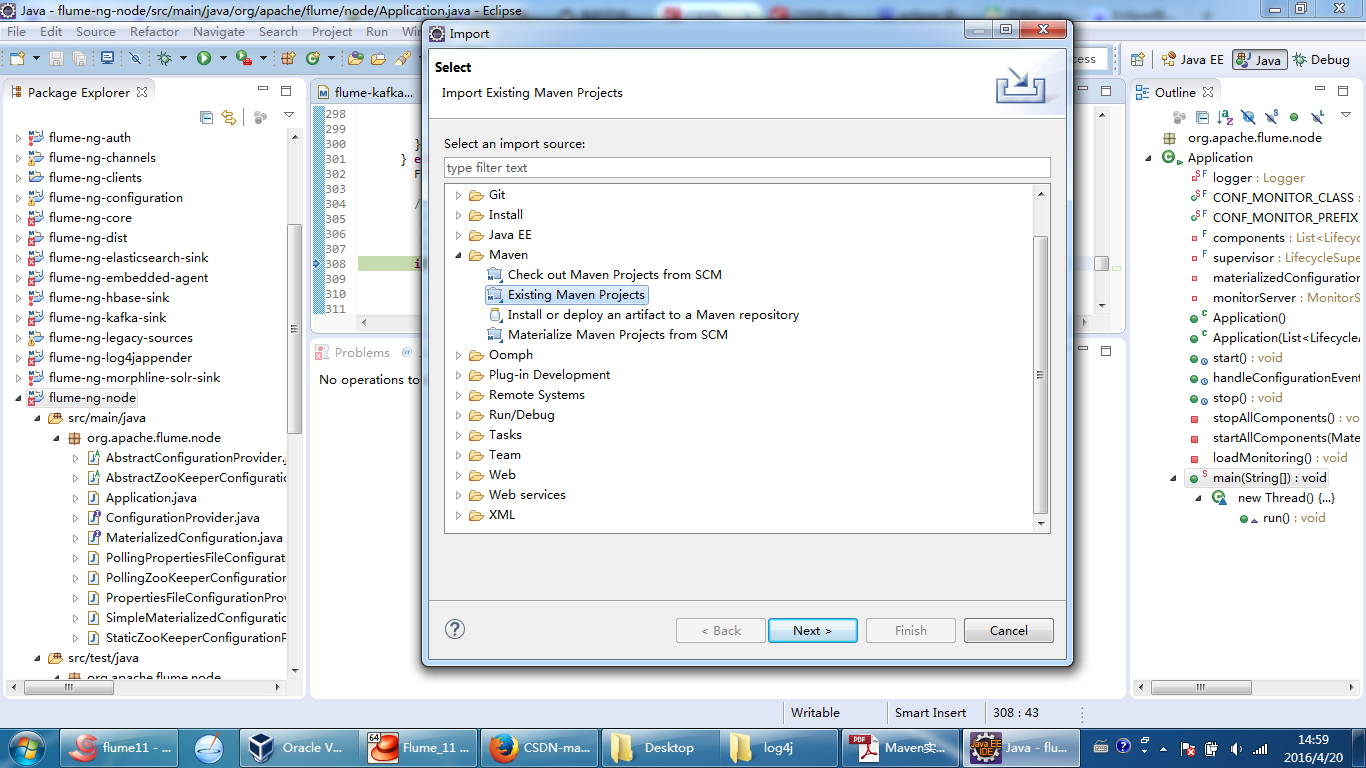1366x768 pixels.
Task: Switch to the Java EE perspective
Action: click(1192, 60)
